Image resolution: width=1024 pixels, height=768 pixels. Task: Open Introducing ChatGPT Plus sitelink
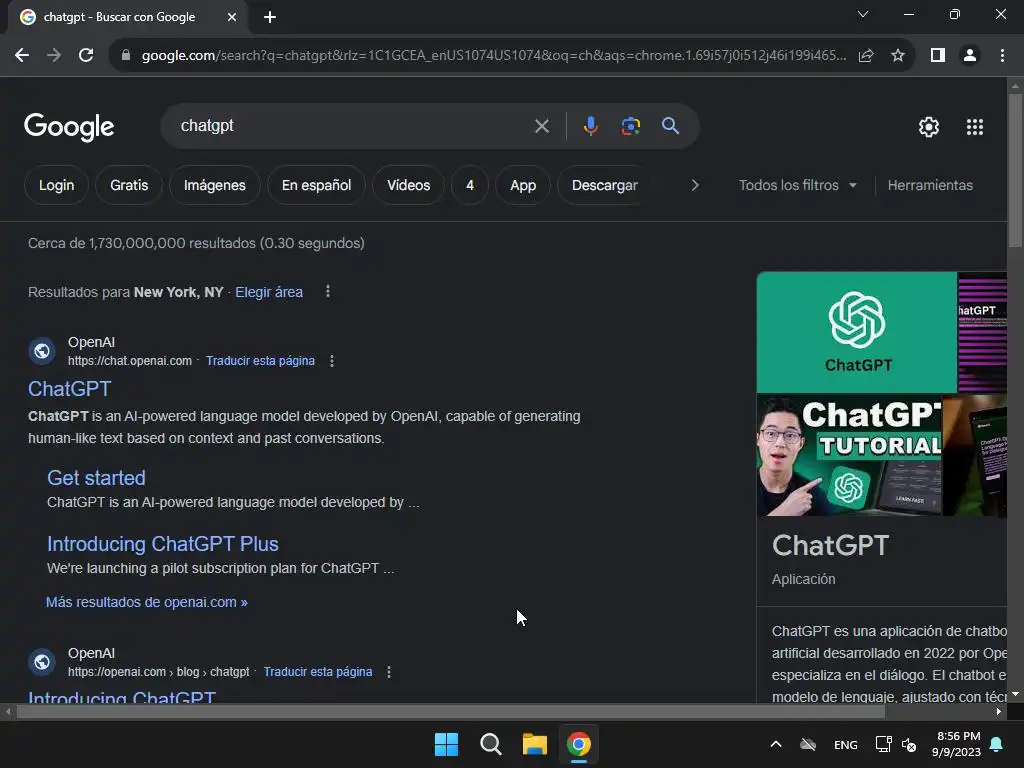point(163,544)
